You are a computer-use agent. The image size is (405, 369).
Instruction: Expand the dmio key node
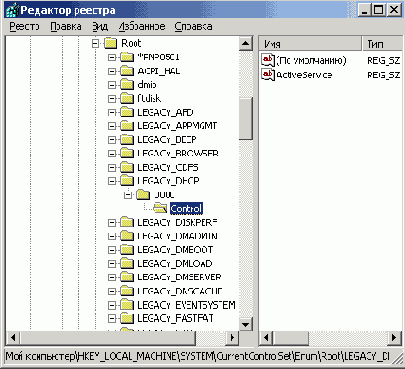tap(112, 85)
